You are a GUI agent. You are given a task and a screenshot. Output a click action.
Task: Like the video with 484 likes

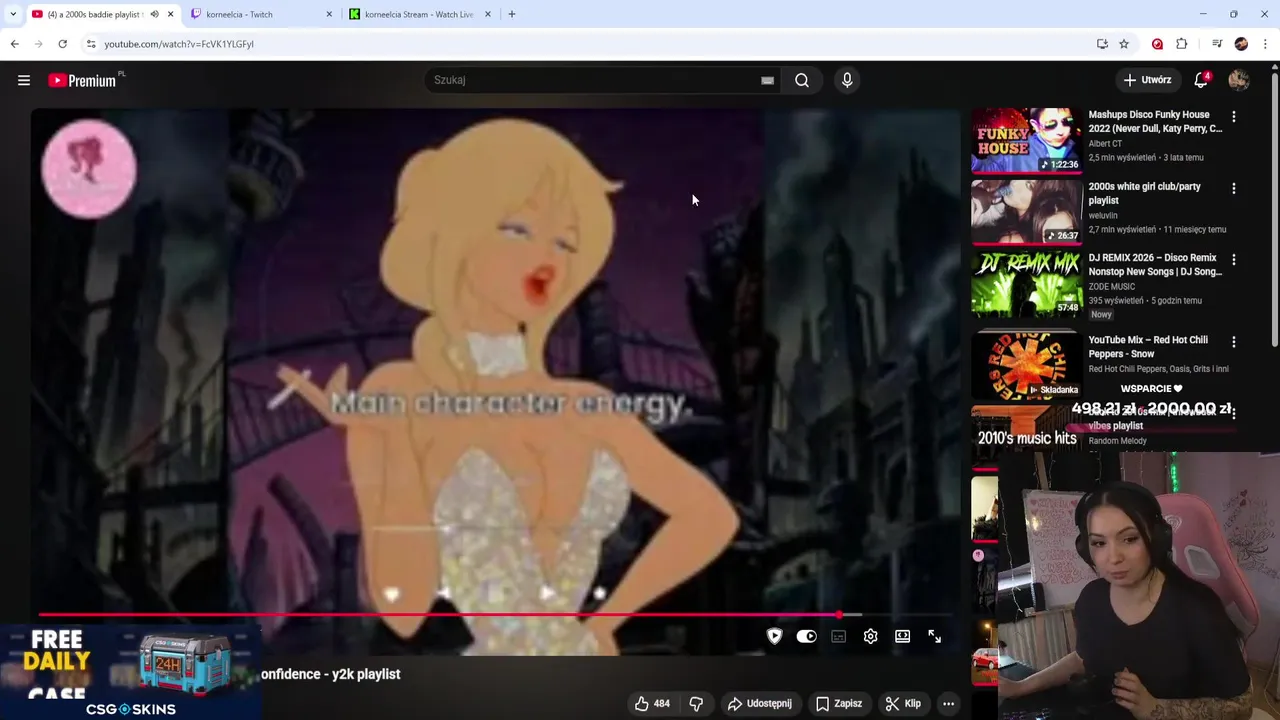pos(652,703)
